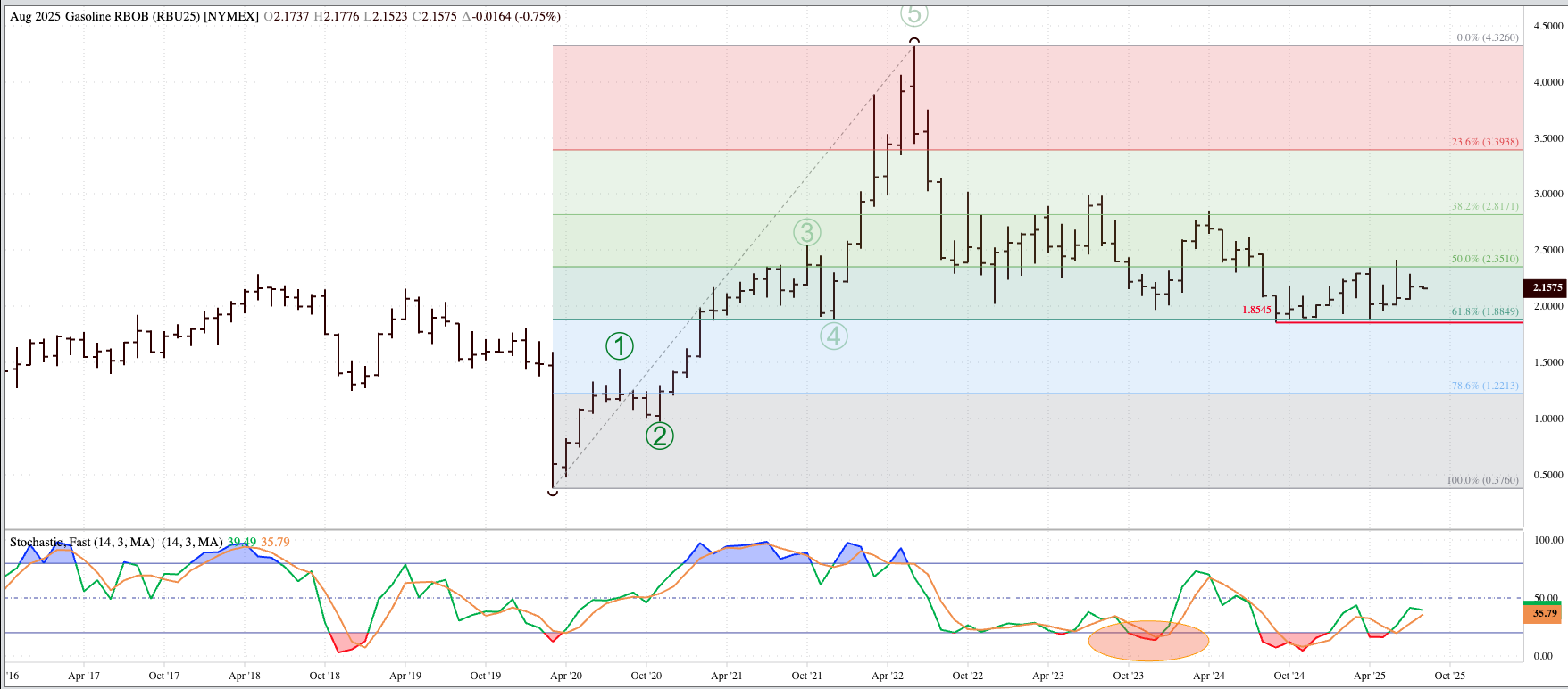Viewport: 1568px width, 689px height.
Task: Click the Fibonacci anchor handle at the top
Action: 914,42
